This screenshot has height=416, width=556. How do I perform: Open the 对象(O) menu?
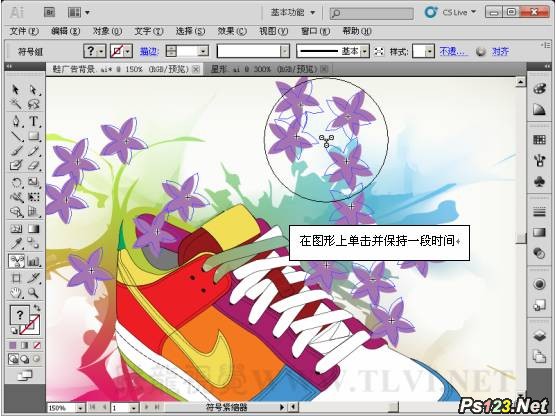107,32
